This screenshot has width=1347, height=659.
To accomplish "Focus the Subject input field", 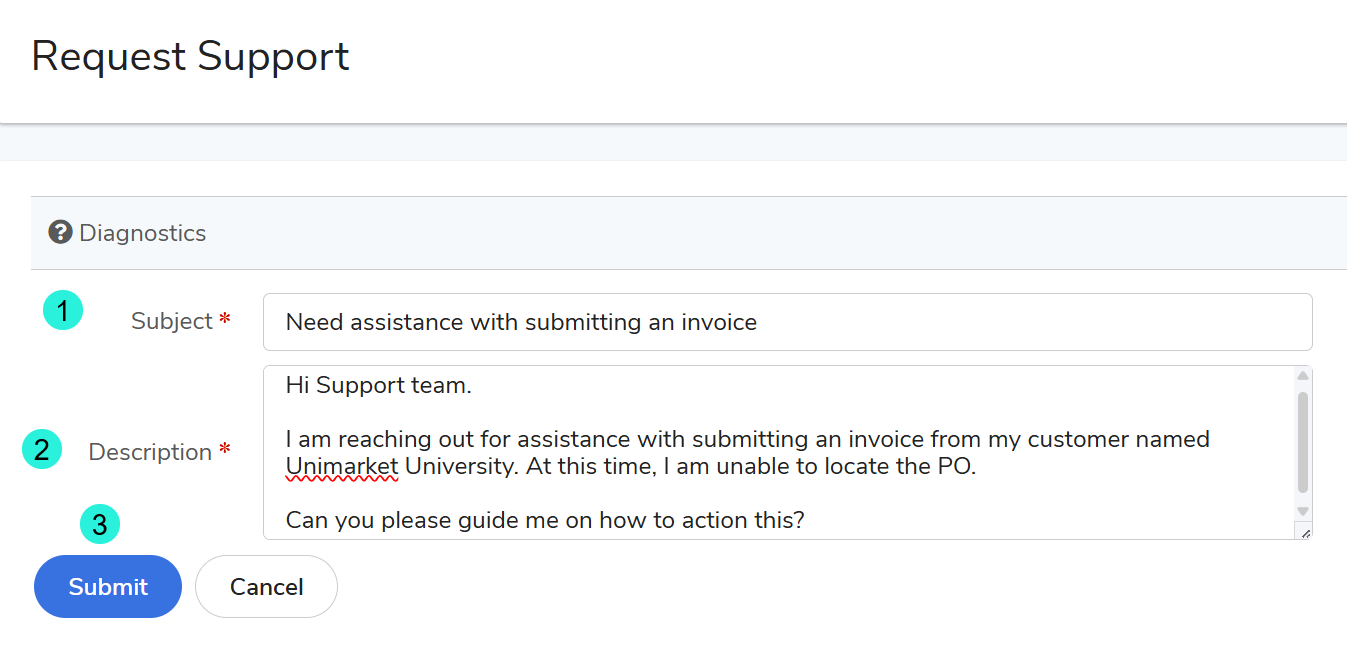I will (x=786, y=322).
